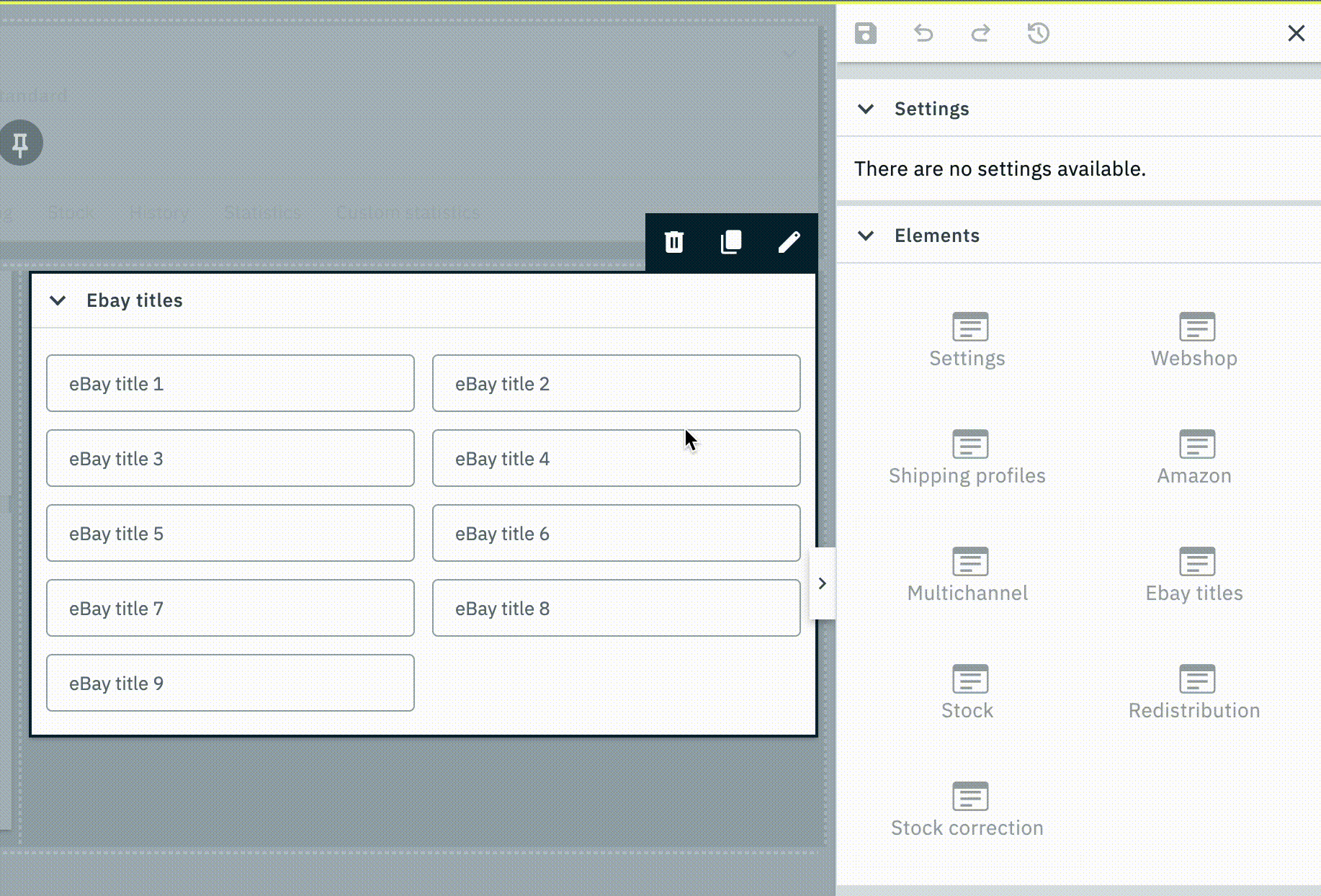Switch to the dimmed History tab
Screen dimensions: 1321x896
click(159, 212)
